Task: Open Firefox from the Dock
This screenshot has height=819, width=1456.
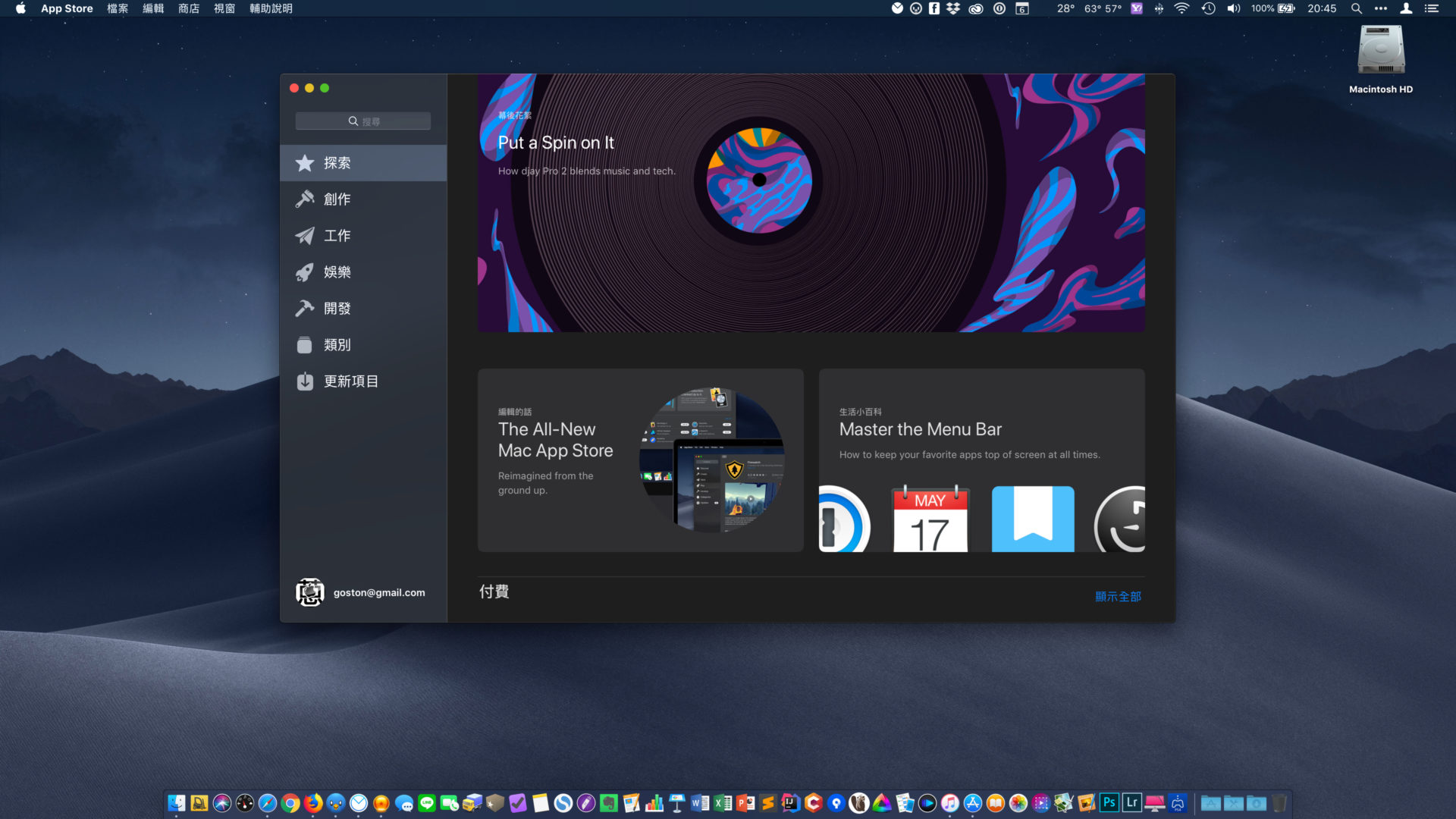Action: (313, 803)
